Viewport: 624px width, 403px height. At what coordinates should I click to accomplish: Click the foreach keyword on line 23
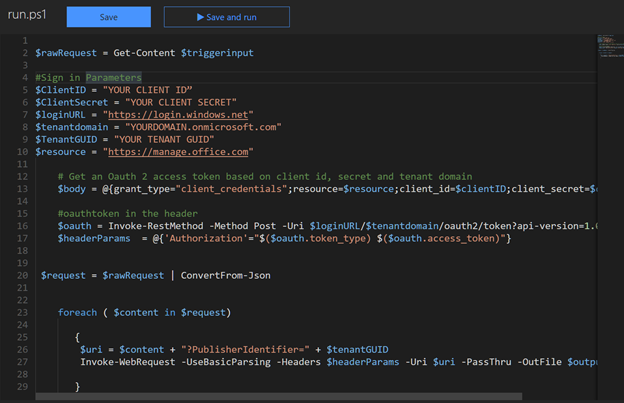coord(77,312)
